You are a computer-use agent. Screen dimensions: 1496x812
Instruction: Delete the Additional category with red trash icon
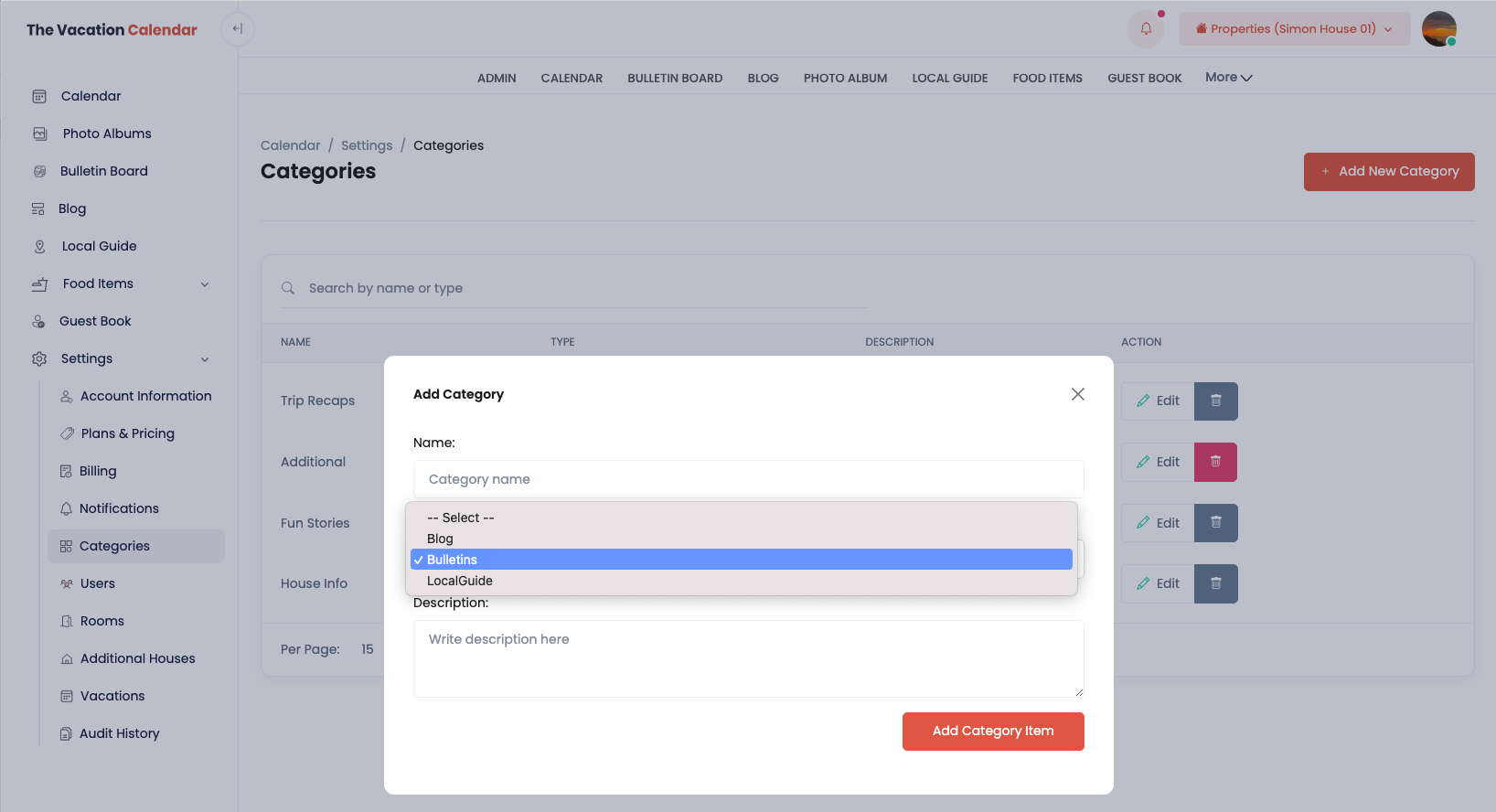coord(1215,462)
